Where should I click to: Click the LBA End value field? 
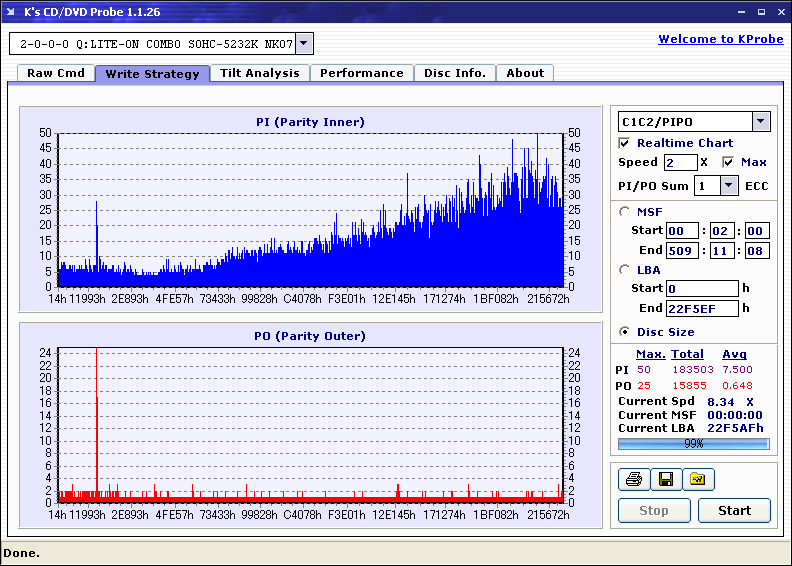tap(702, 309)
